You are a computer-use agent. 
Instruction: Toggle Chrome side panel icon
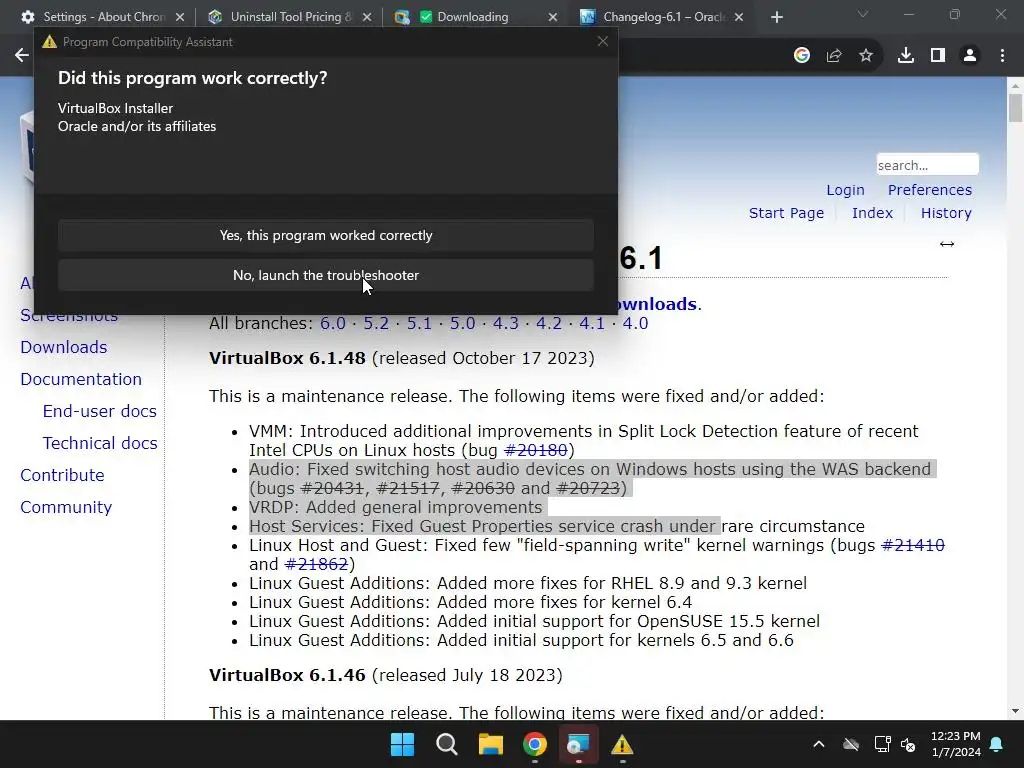pyautogui.click(x=937, y=56)
